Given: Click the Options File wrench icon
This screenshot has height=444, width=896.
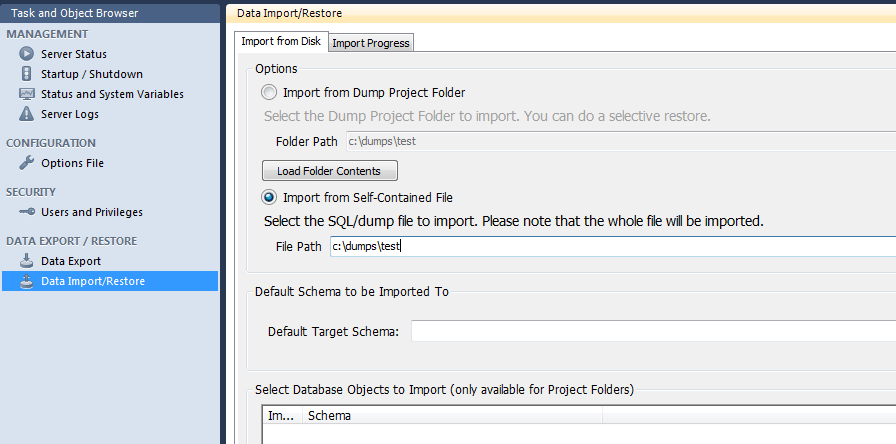Looking at the screenshot, I should tap(26, 163).
